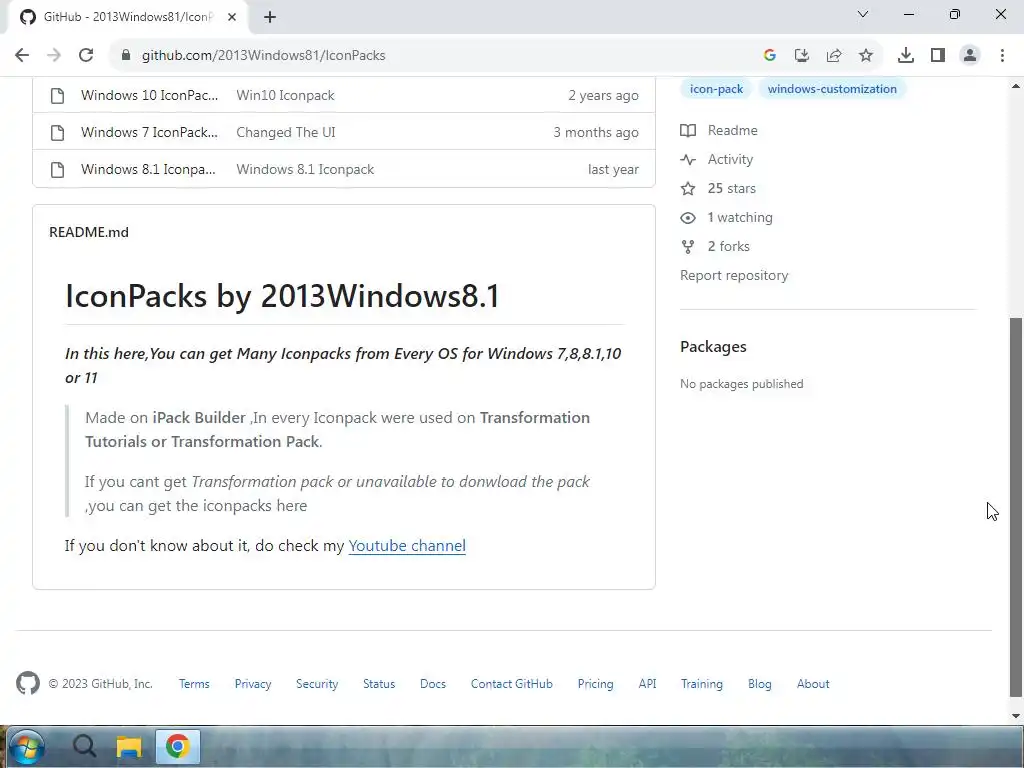Viewport: 1024px width, 768px height.
Task: Open the Youtube channel link
Action: [x=407, y=546]
